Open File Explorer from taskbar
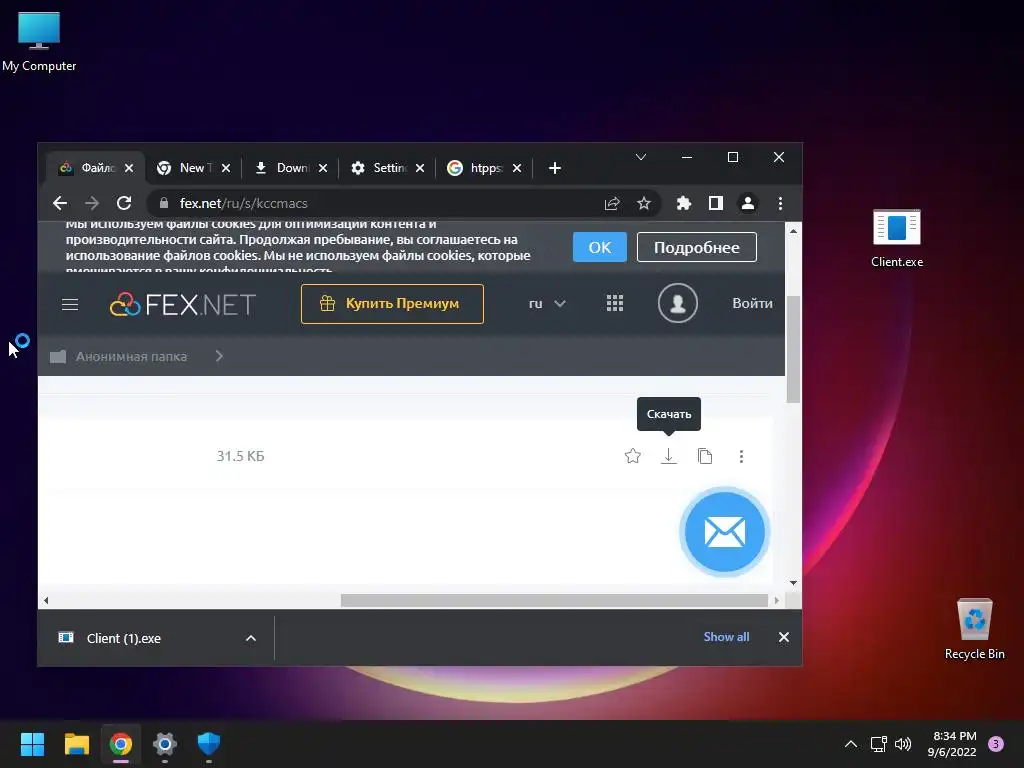Viewport: 1024px width, 768px height. (76, 744)
